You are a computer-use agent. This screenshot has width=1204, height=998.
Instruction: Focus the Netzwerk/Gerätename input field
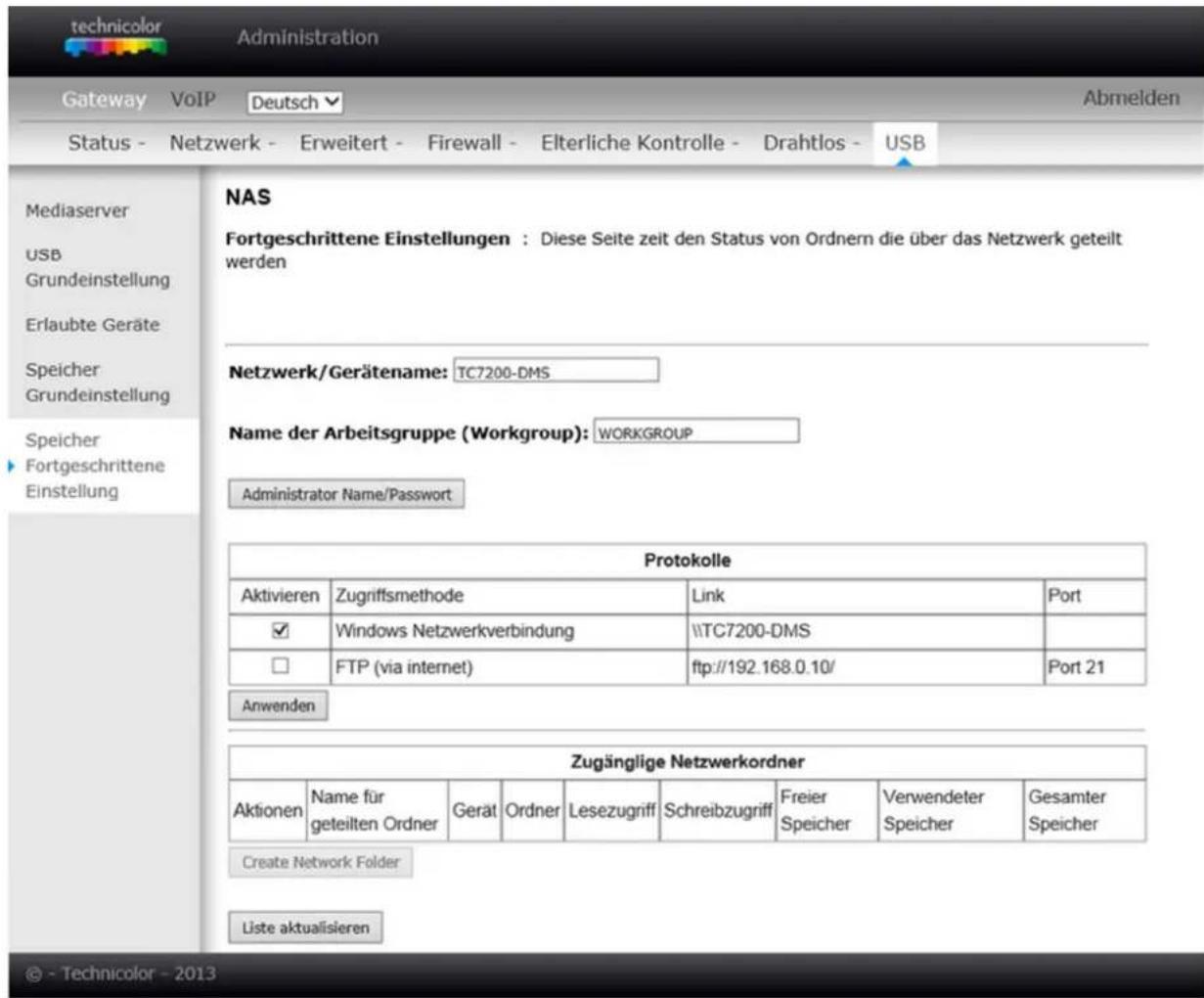point(556,372)
